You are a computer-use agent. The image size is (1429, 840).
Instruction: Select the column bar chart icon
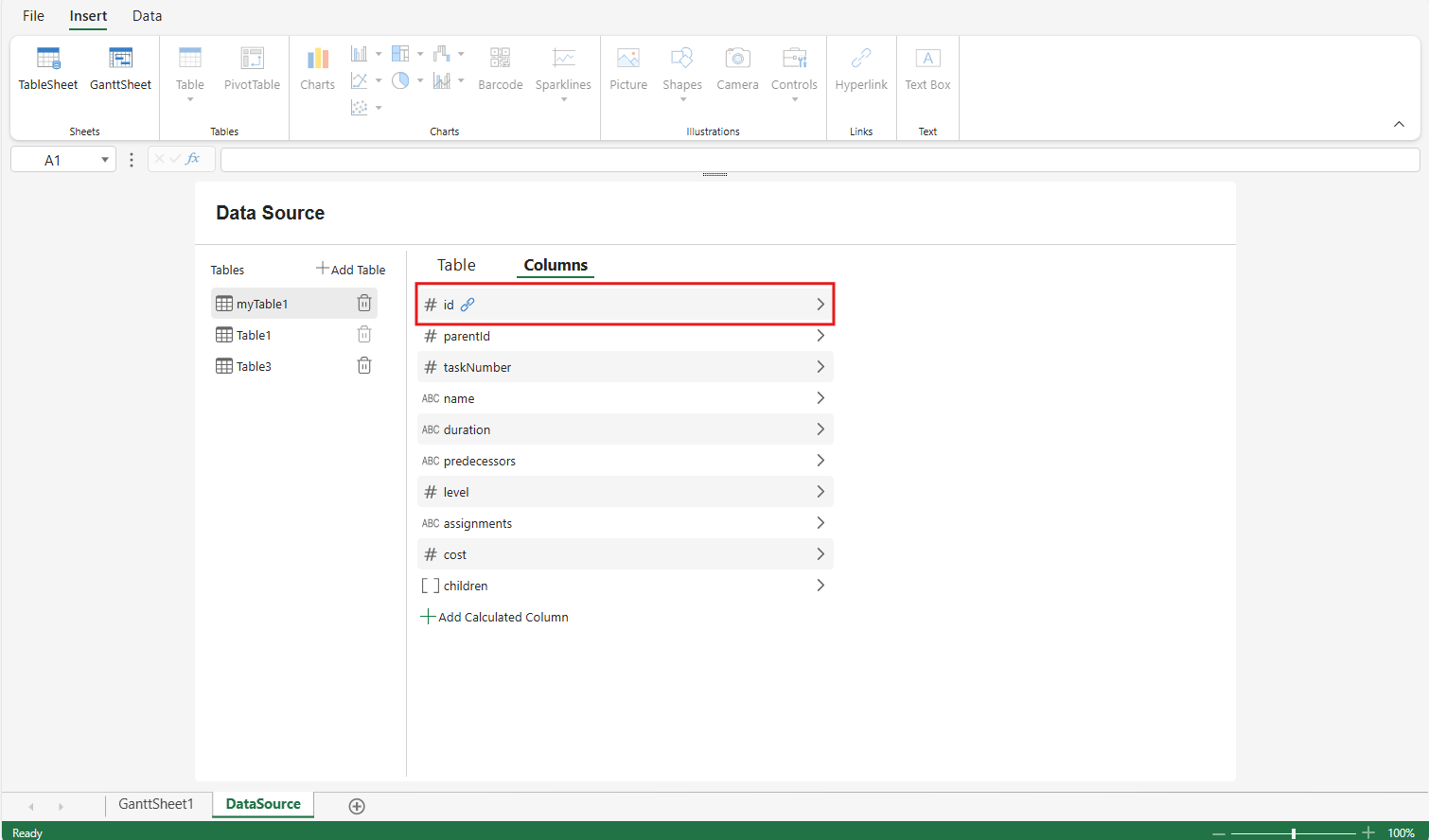[360, 54]
